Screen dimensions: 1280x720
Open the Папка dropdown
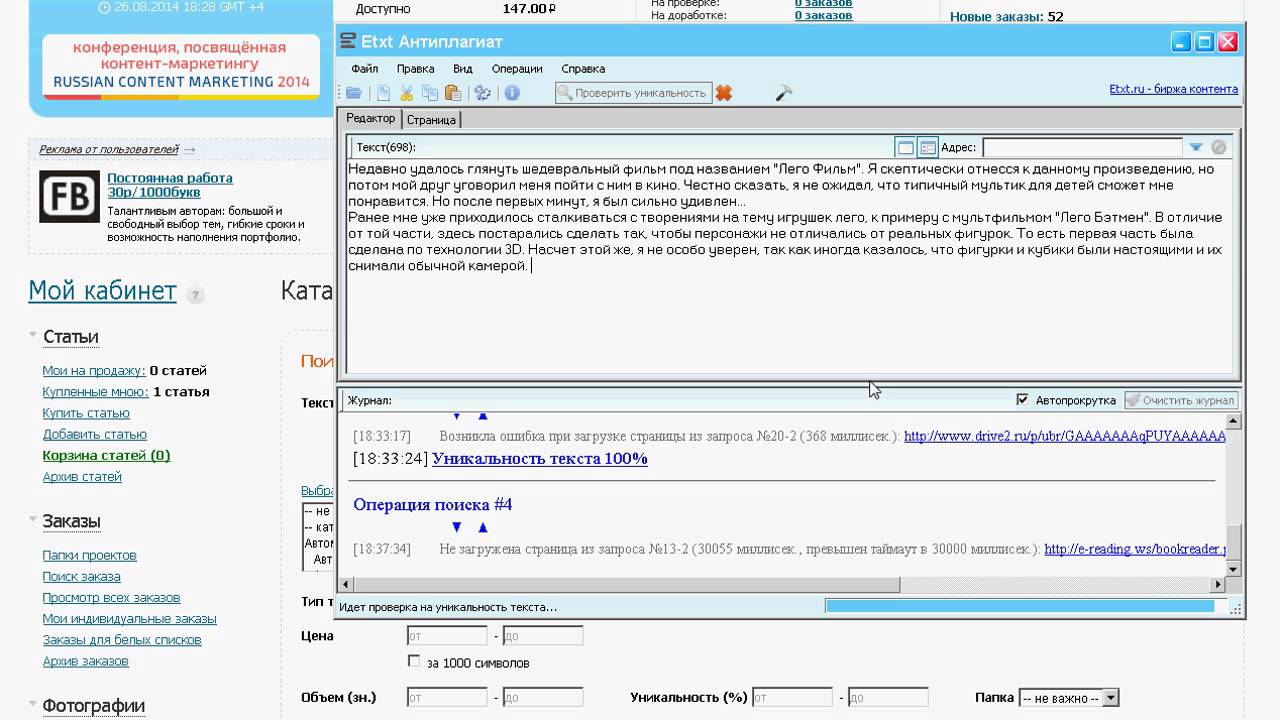(1068, 698)
